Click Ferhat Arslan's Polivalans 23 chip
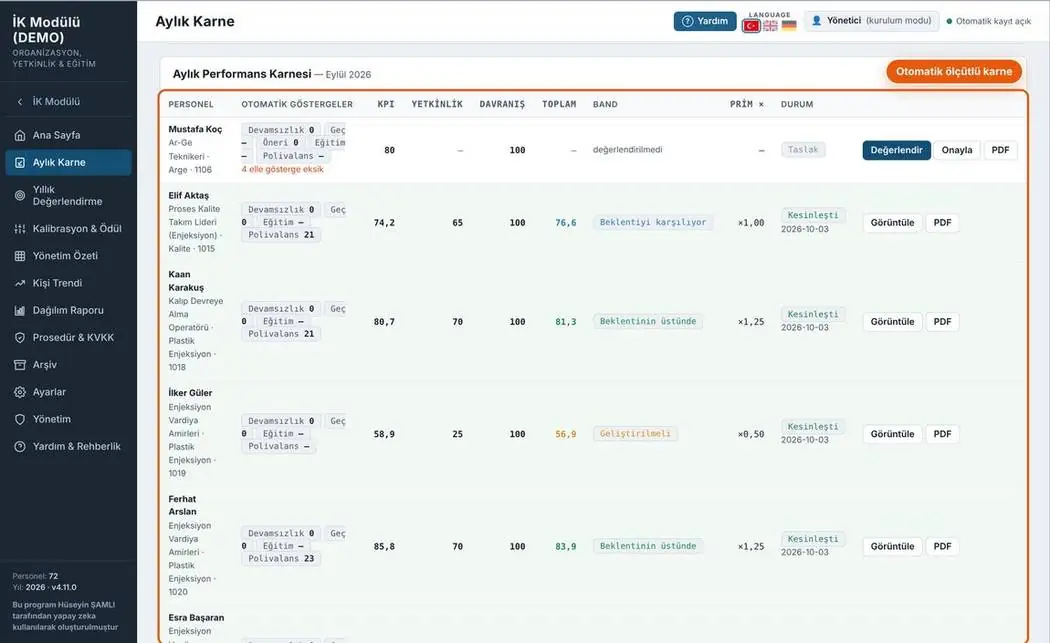This screenshot has height=643, width=1050. click(x=281, y=559)
